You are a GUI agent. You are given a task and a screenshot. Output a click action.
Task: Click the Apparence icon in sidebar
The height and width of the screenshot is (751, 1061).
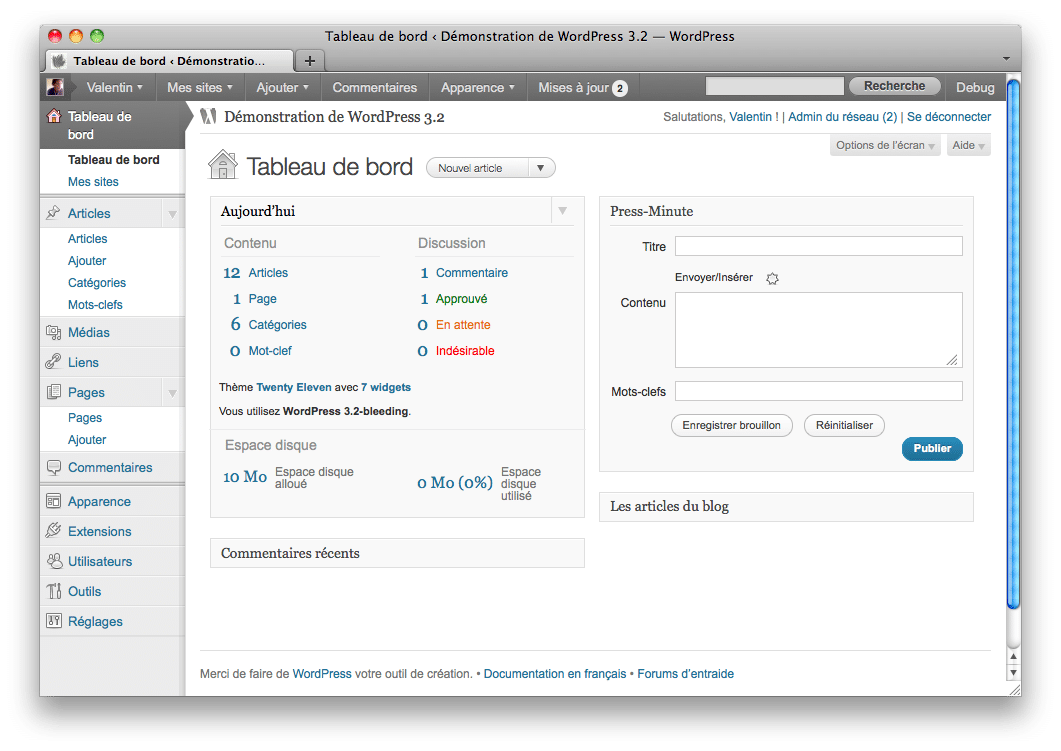coord(53,501)
